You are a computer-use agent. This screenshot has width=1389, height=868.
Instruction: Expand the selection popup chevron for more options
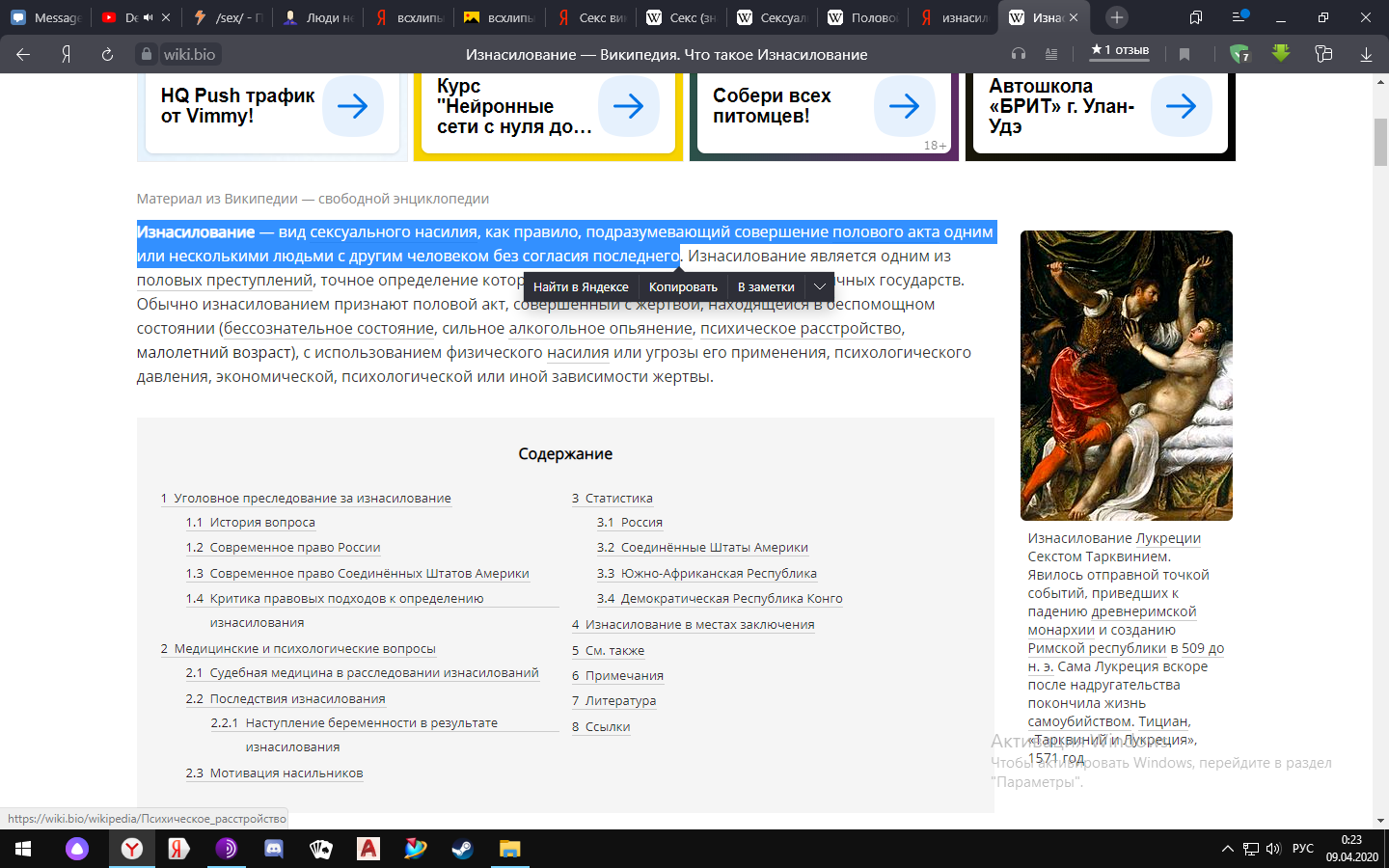(819, 286)
